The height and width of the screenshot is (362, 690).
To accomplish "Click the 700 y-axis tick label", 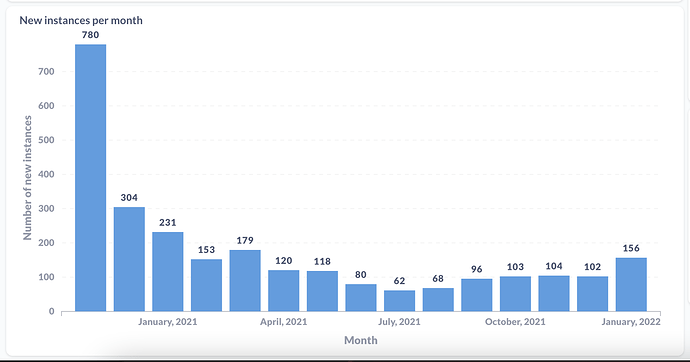I will pyautogui.click(x=46, y=71).
